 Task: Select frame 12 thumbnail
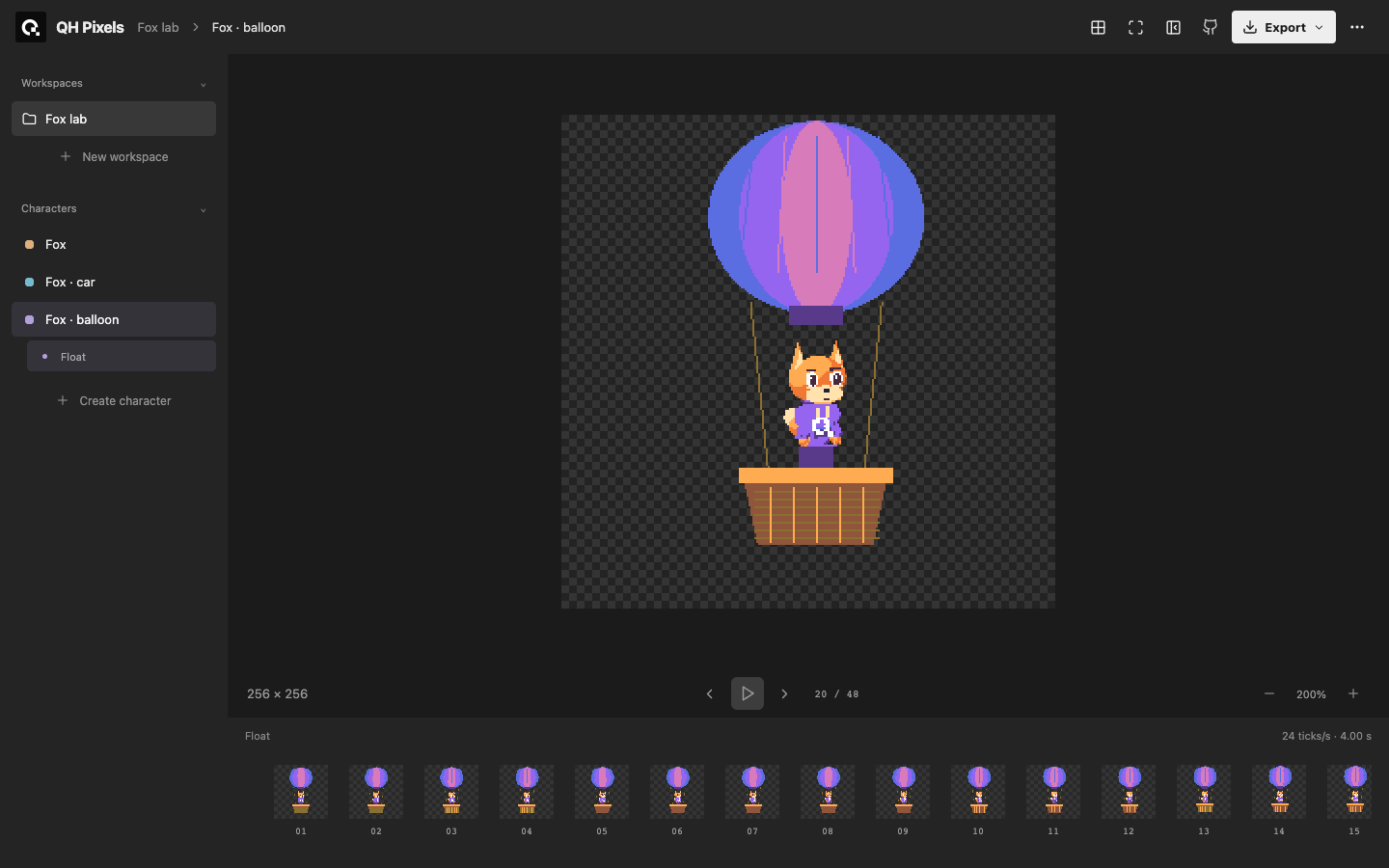pyautogui.click(x=1129, y=792)
